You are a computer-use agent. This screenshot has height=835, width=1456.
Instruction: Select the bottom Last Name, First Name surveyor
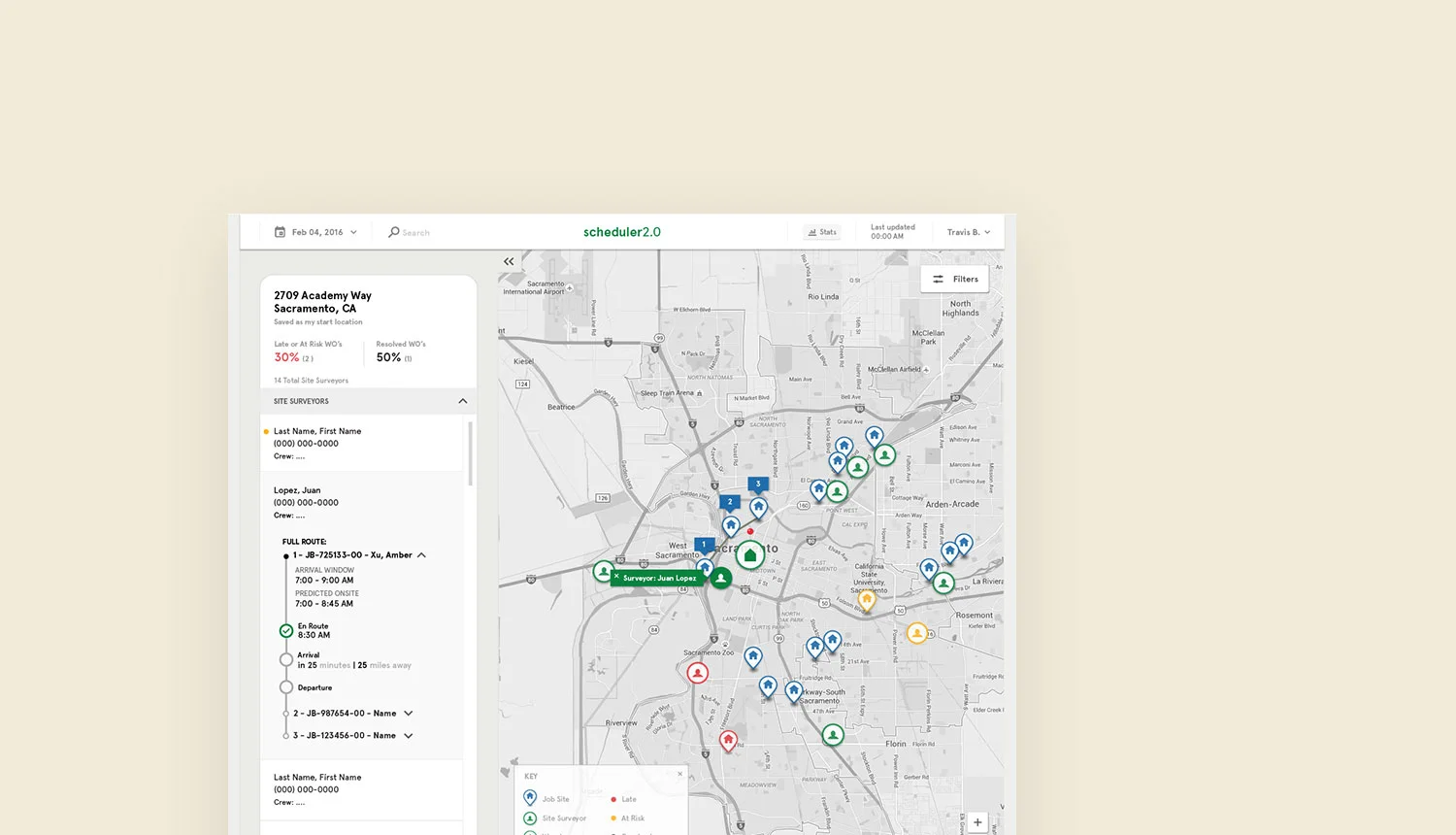pyautogui.click(x=317, y=778)
